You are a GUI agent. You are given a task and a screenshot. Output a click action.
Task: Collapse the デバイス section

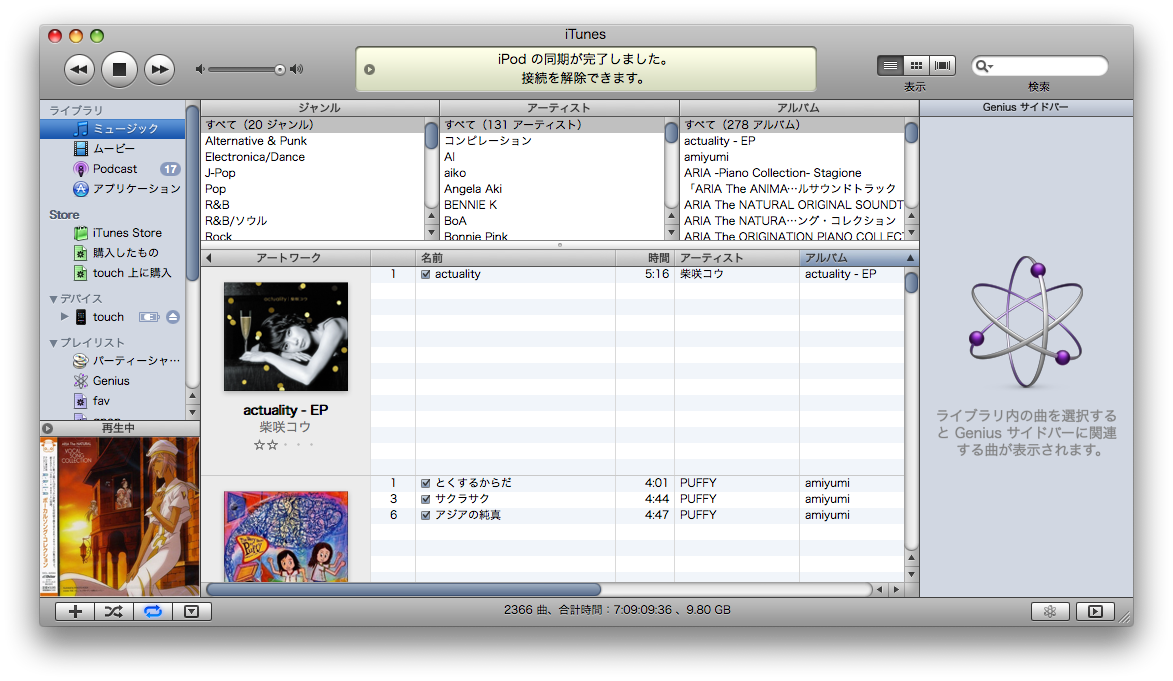(53, 299)
